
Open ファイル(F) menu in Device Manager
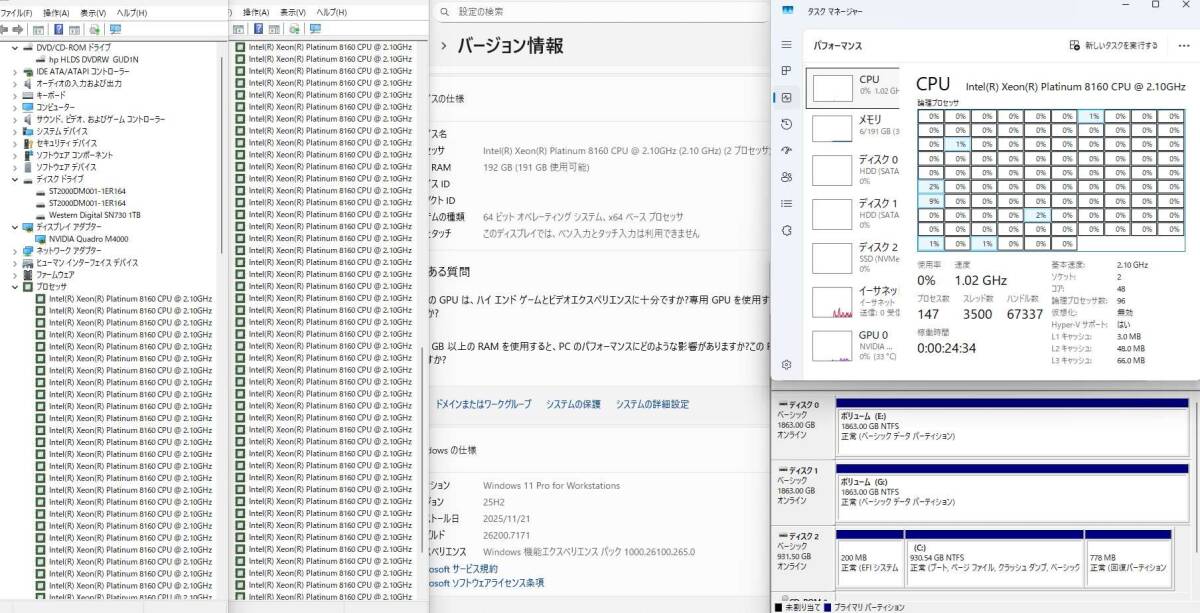click(x=17, y=12)
